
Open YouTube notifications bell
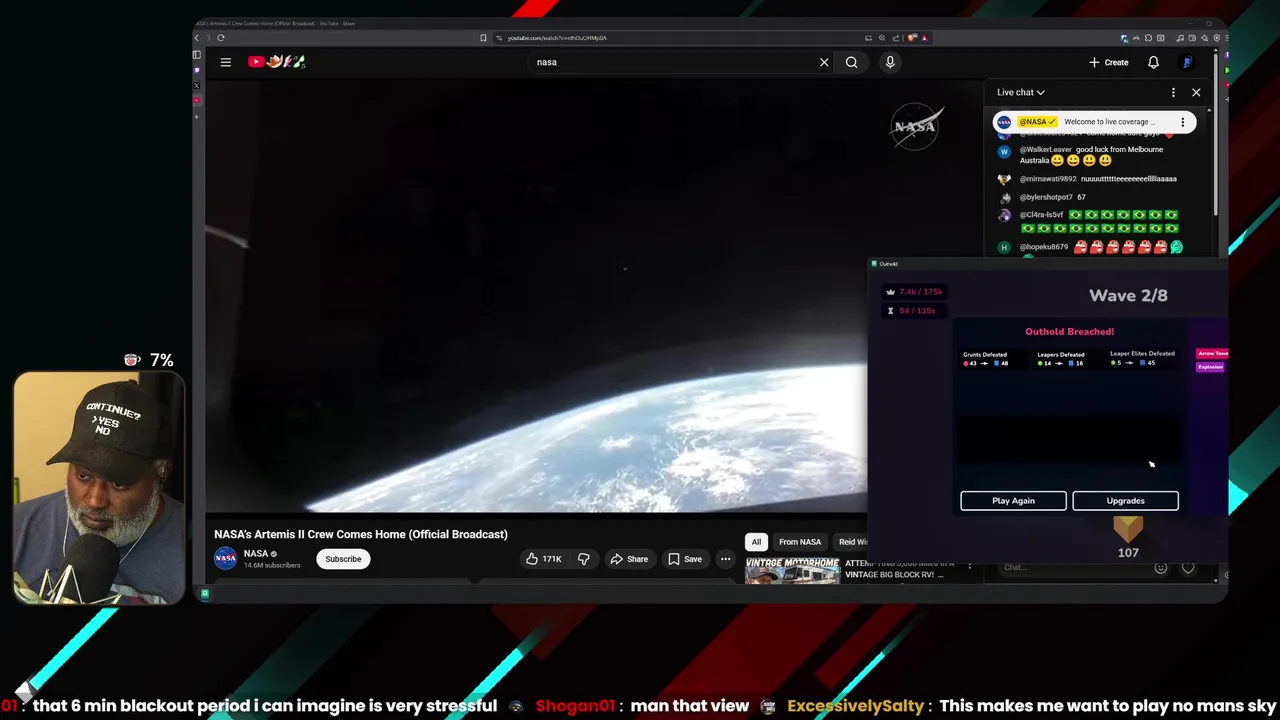[x=1153, y=62]
